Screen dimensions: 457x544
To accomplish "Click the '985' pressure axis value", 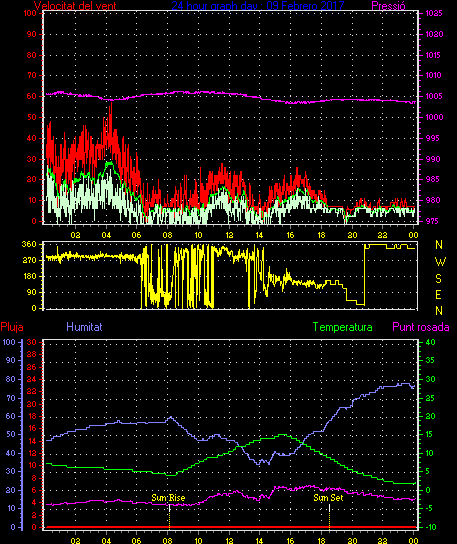I will click(433, 179).
